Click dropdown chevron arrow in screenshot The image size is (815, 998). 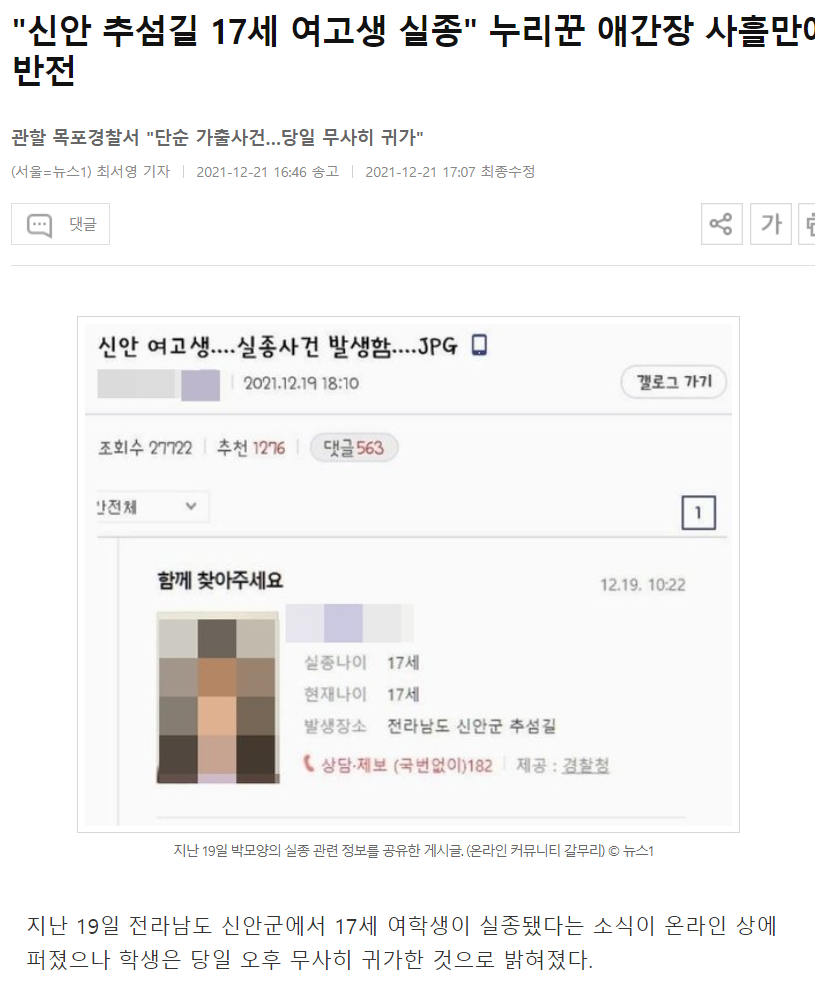coord(190,507)
